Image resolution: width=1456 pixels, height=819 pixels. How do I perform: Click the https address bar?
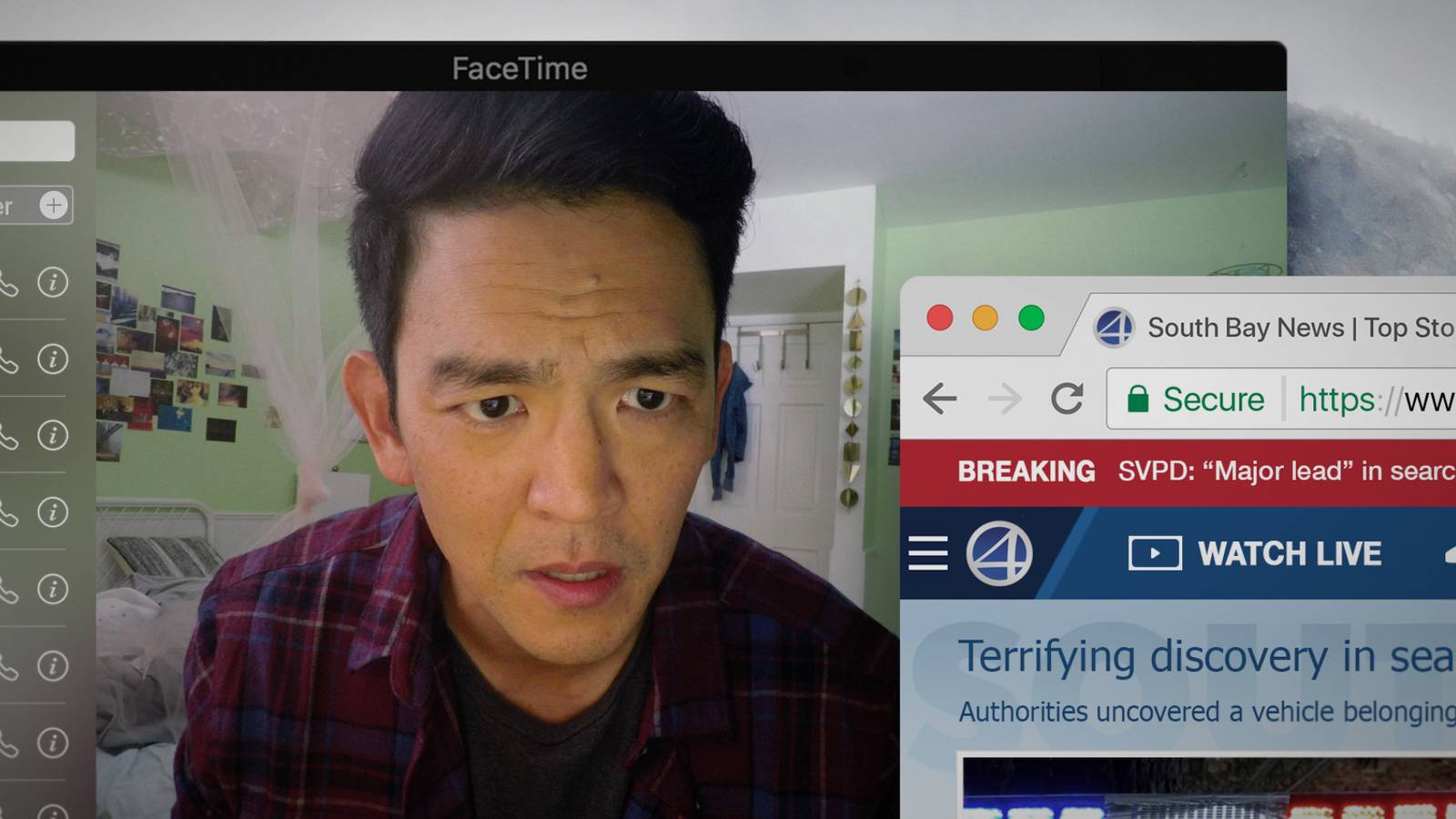(x=1347, y=399)
